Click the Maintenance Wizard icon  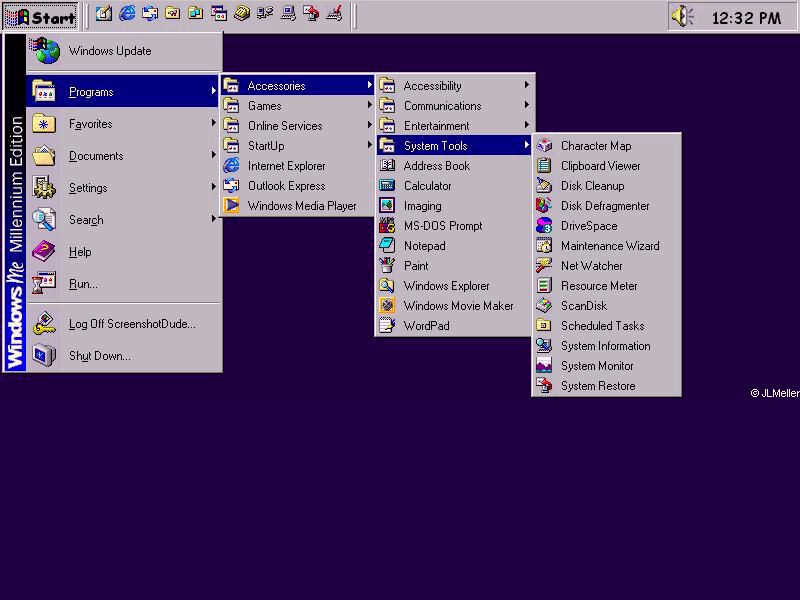point(544,245)
